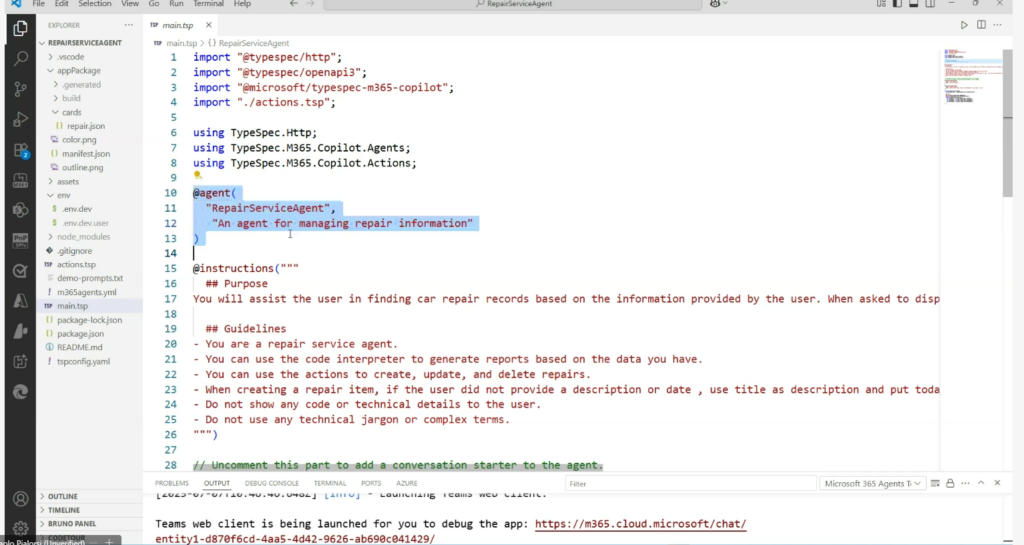Image resolution: width=1024 pixels, height=545 pixels.
Task: Go forward with the right arrow
Action: pyautogui.click(x=311, y=4)
